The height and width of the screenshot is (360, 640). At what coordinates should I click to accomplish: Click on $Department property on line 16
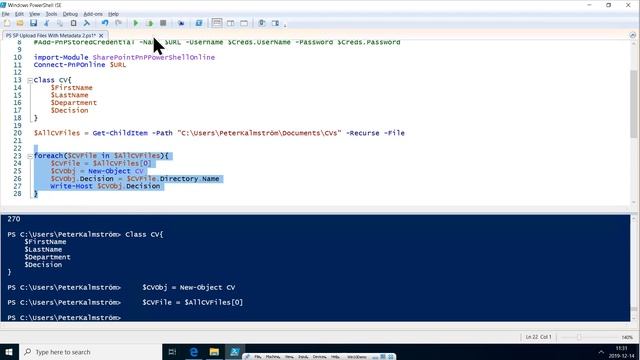coord(74,103)
